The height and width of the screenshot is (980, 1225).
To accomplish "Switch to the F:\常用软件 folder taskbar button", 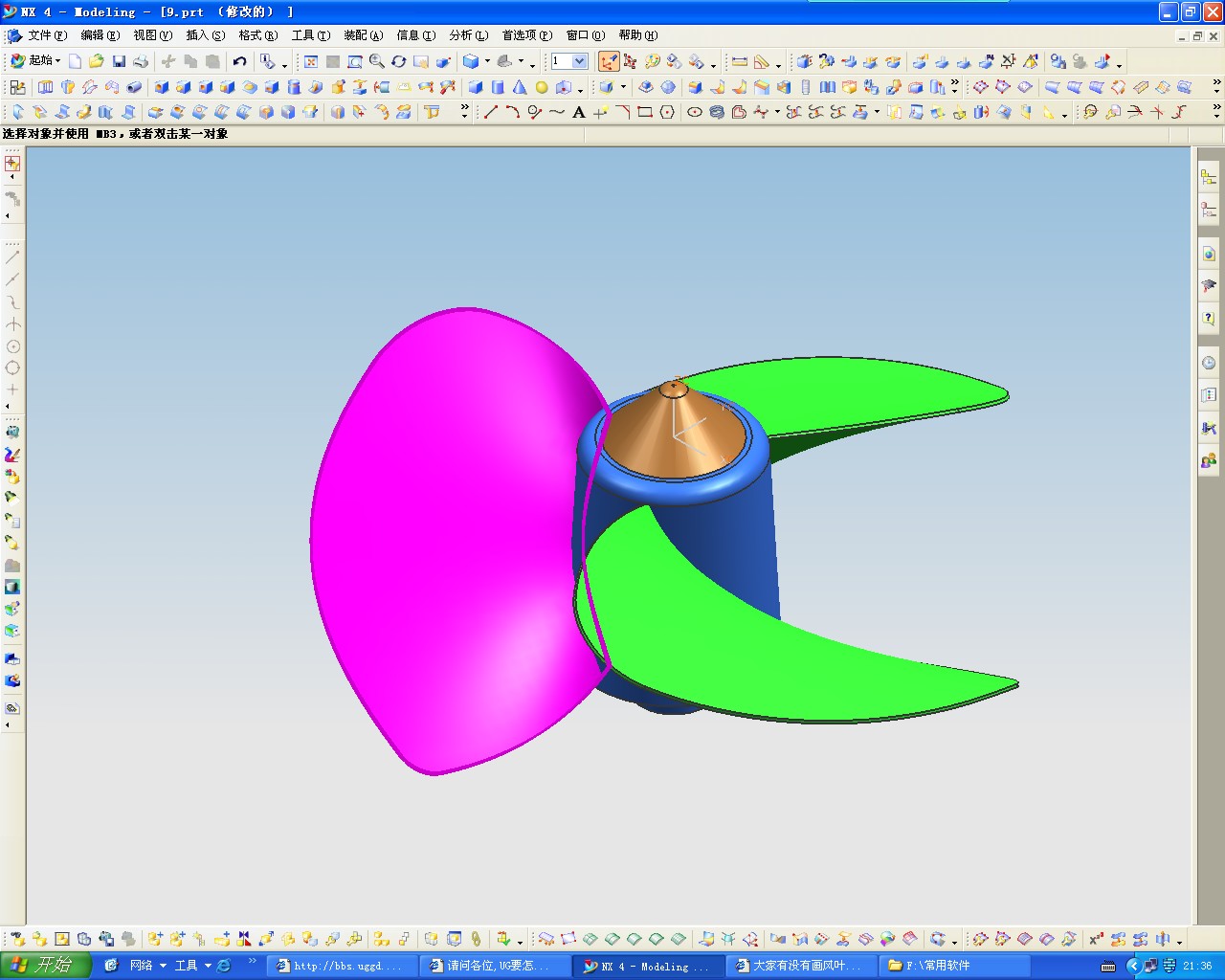I will click(955, 966).
